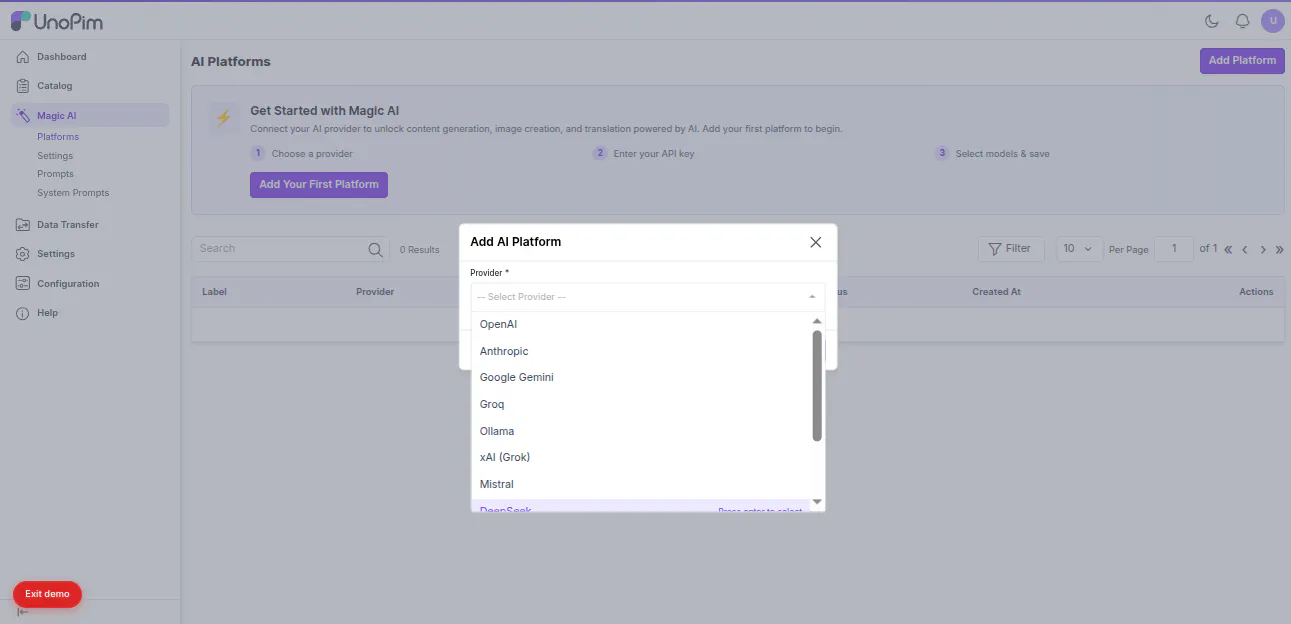
Task: Click provider list scrollbar down arrow
Action: pyautogui.click(x=817, y=502)
